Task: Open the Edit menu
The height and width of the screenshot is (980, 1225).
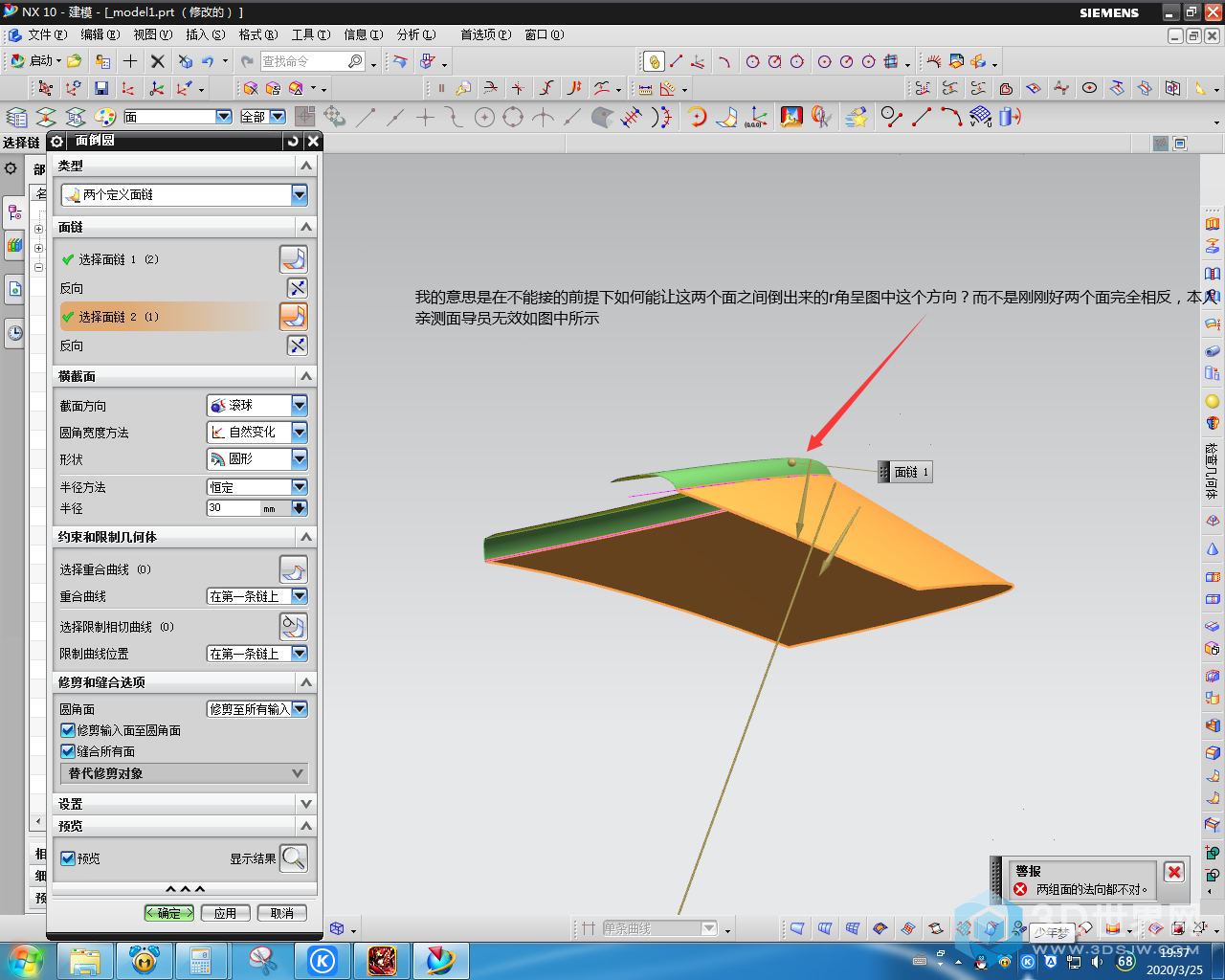Action: click(x=100, y=34)
